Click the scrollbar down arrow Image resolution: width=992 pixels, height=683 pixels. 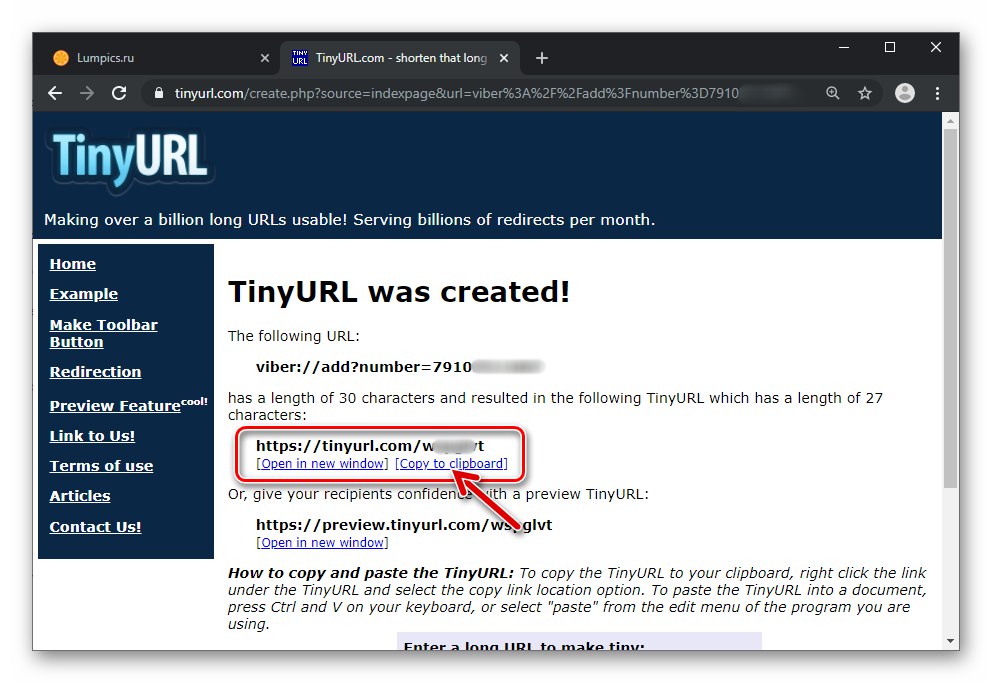coord(950,641)
